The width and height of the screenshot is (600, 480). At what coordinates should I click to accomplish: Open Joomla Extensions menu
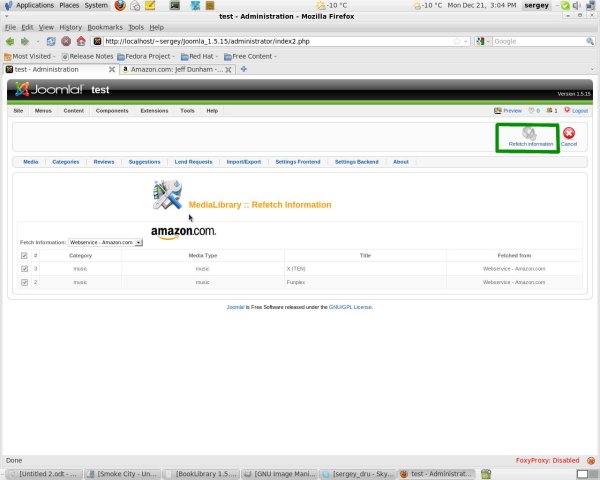click(x=154, y=111)
